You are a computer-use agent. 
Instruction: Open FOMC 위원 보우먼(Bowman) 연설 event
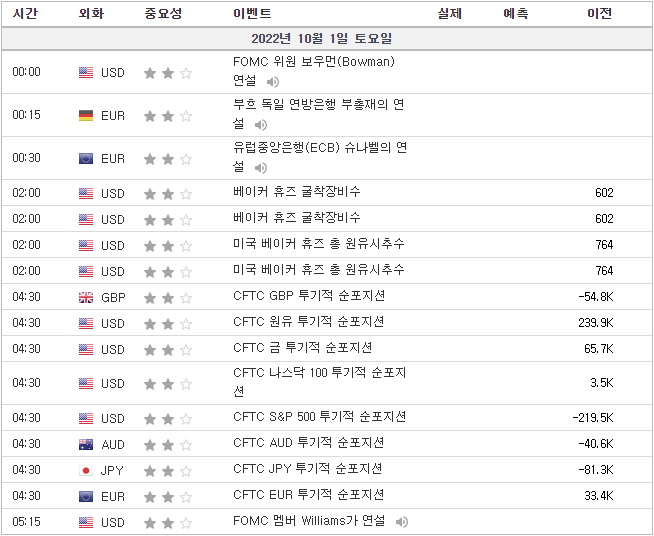[x=314, y=71]
